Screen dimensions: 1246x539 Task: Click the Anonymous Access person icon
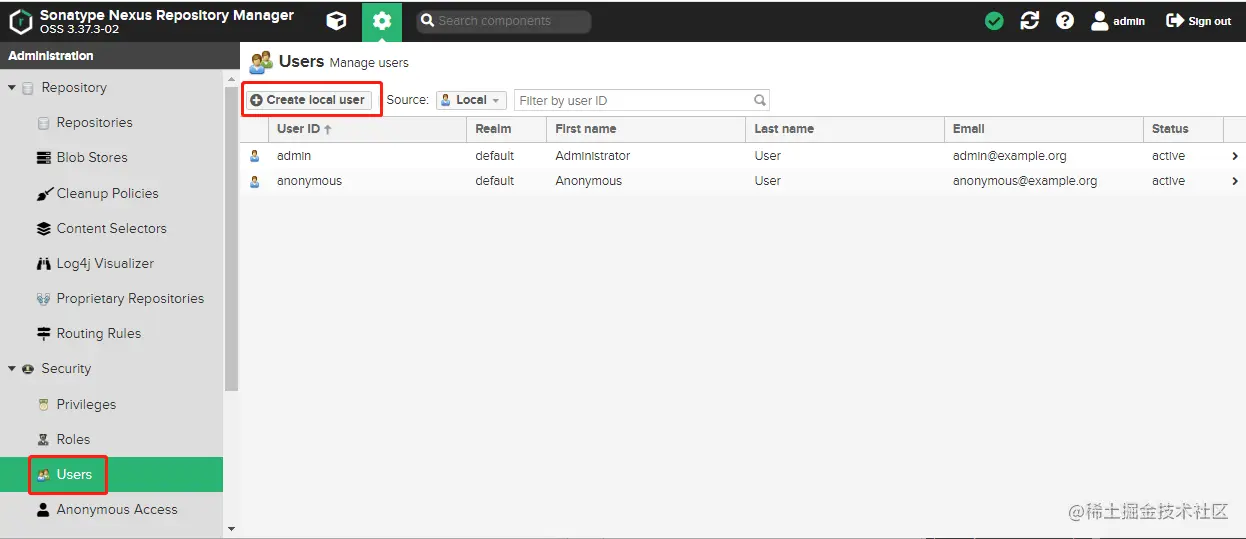43,510
